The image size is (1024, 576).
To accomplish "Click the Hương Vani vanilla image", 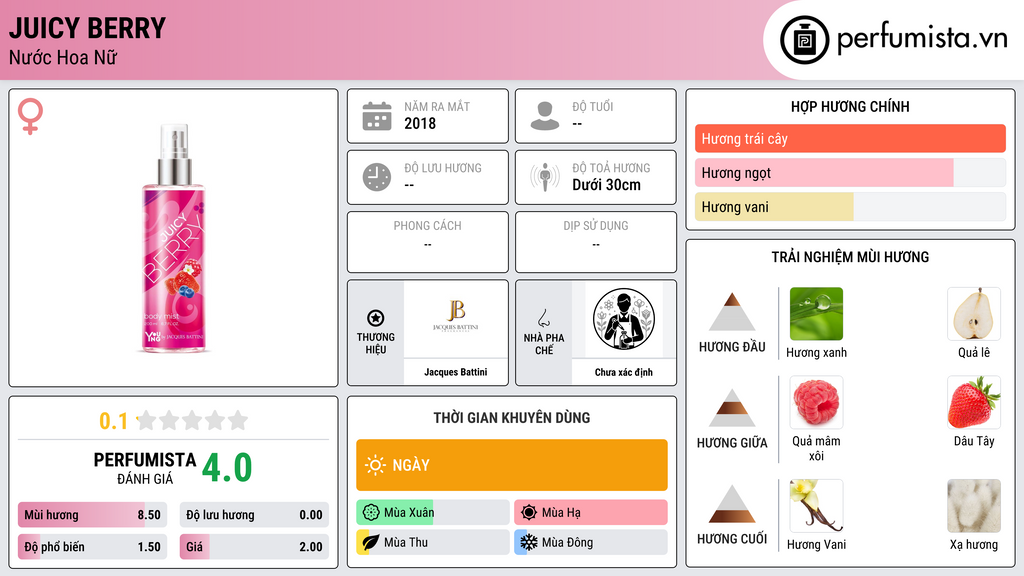I will point(816,505).
